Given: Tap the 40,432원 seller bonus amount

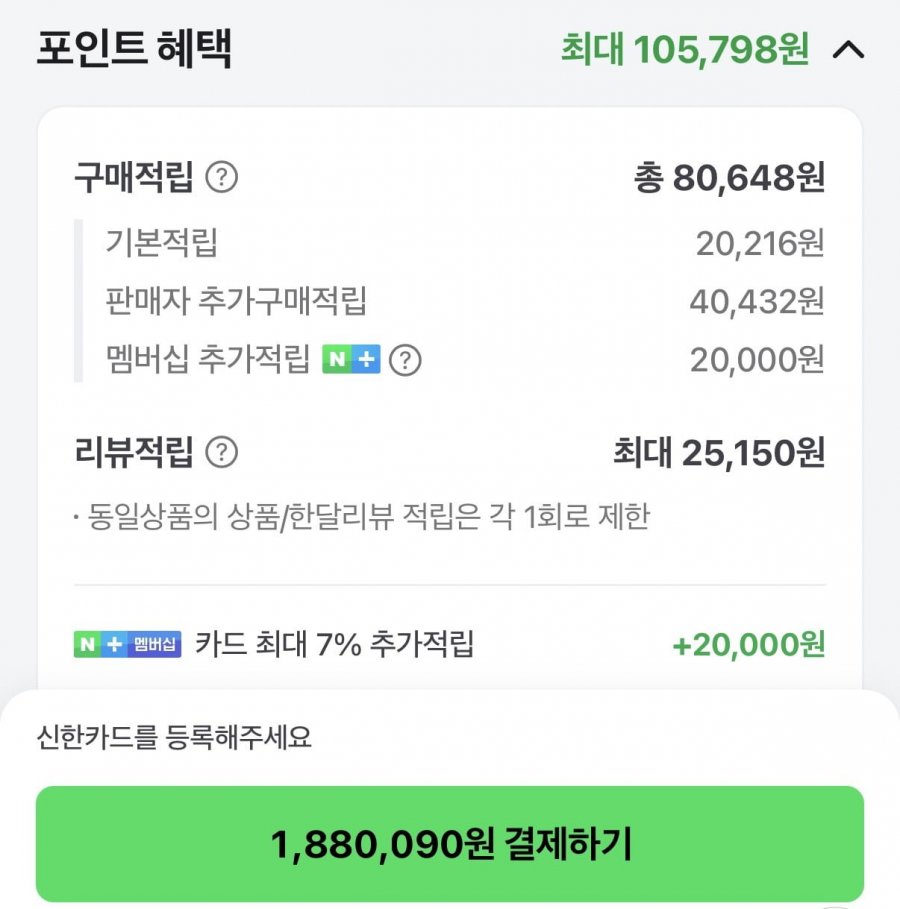Looking at the screenshot, I should [x=756, y=300].
